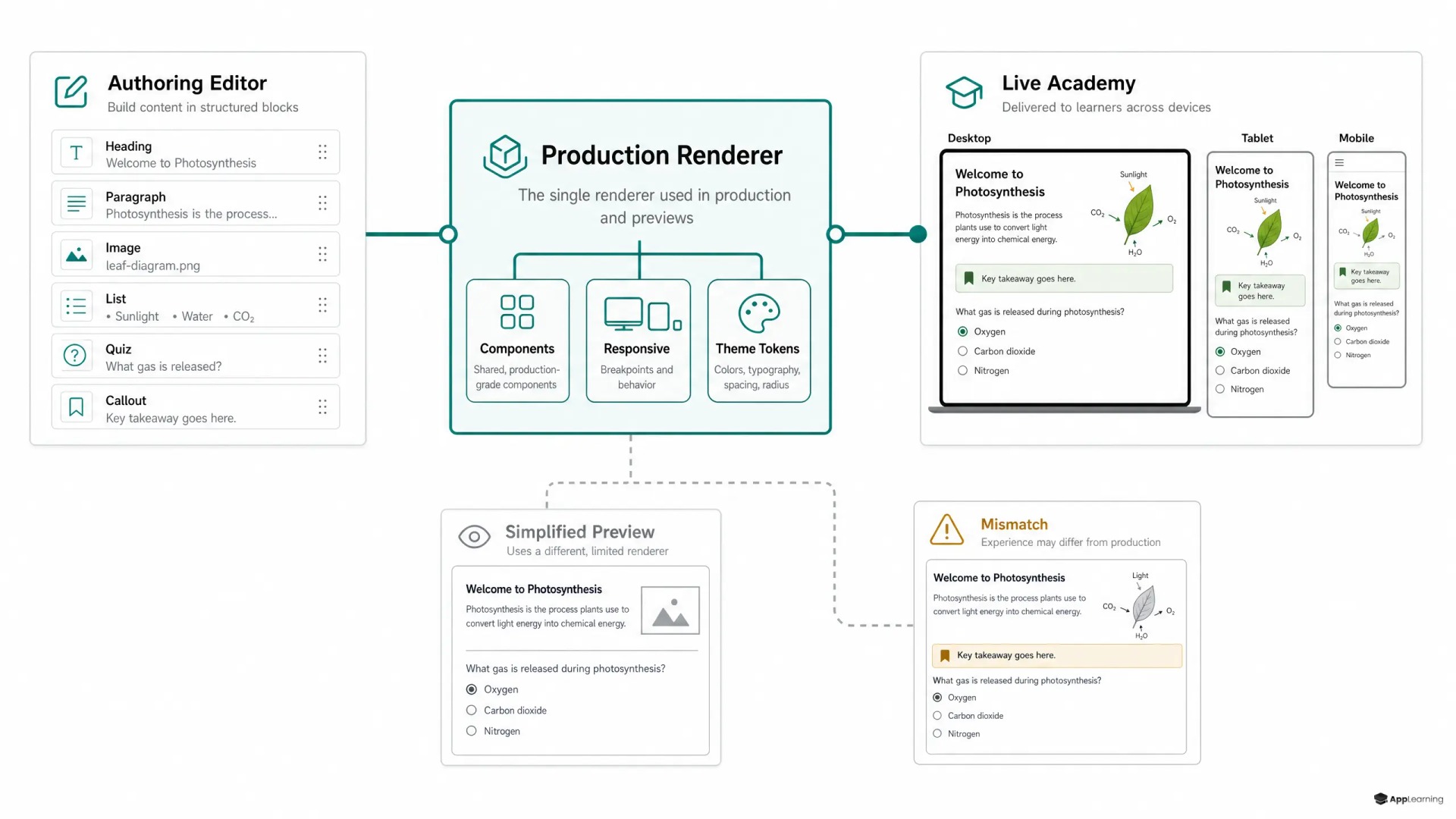Grab the Paragraph block drag handle
Screen dimensions: 1456x819
[x=322, y=203]
